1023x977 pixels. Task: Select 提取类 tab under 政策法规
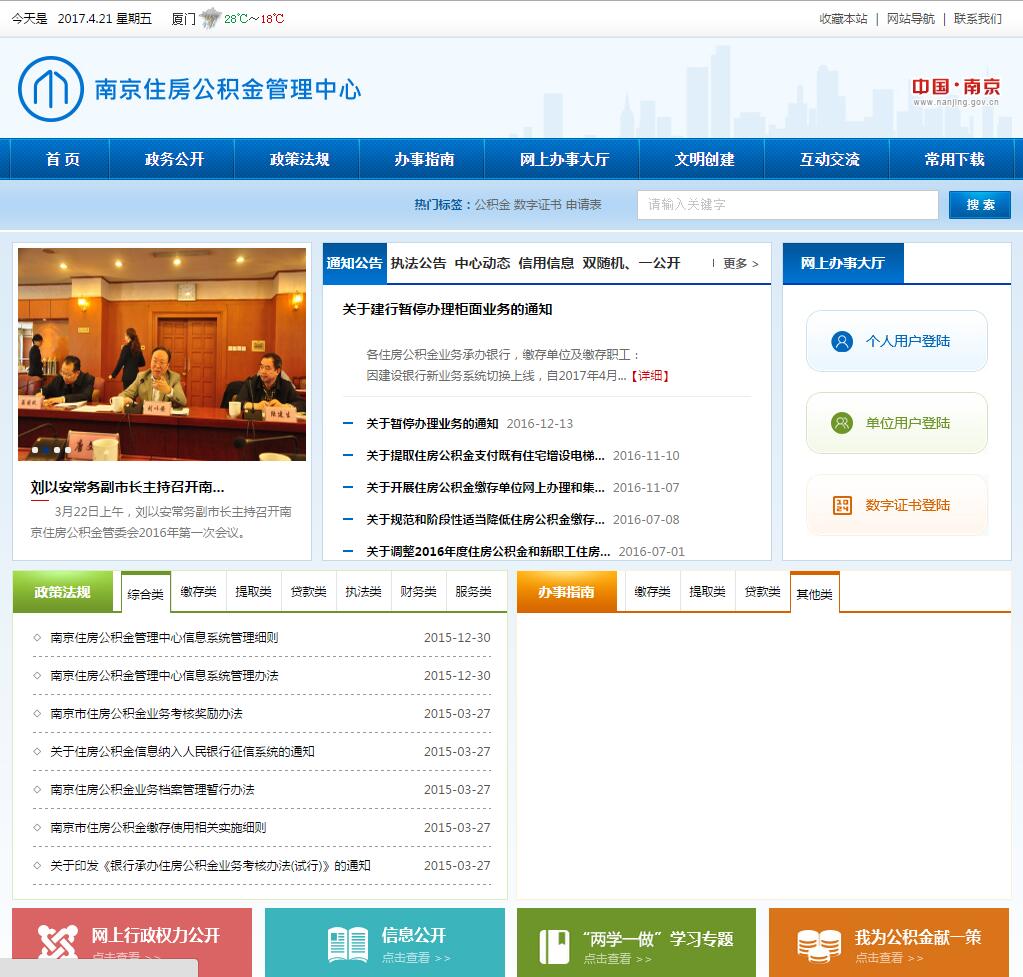253,591
